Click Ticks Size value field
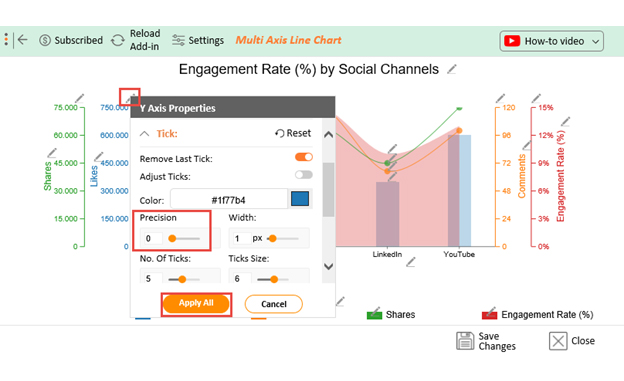Screen dimensions: 624x381 (x=241, y=279)
